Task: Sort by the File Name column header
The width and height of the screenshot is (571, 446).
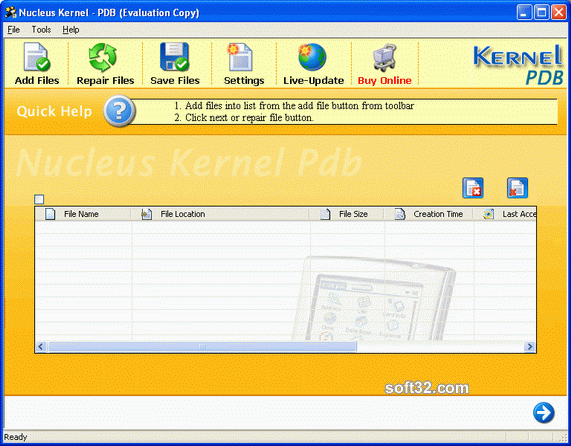Action: [83, 214]
